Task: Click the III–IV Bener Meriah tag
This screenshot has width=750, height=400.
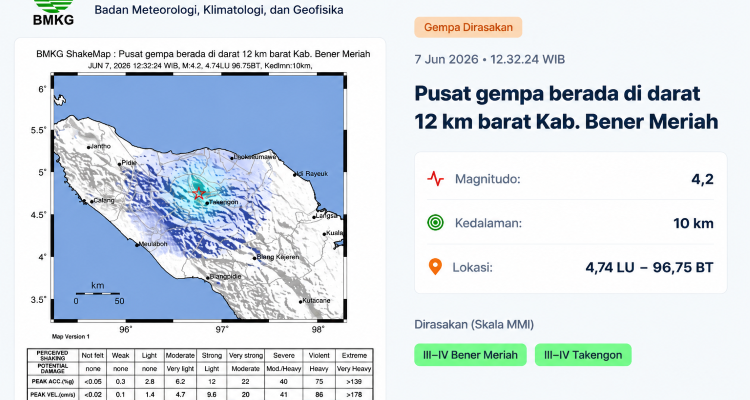Action: (x=470, y=355)
